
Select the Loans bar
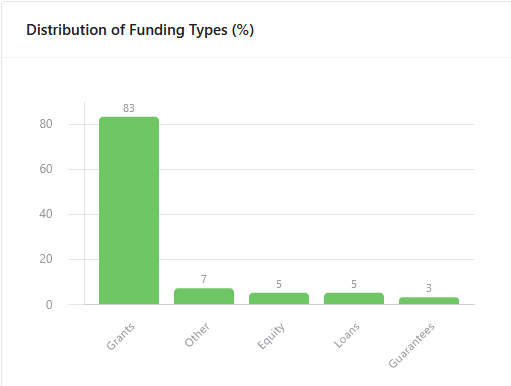pyautogui.click(x=354, y=299)
